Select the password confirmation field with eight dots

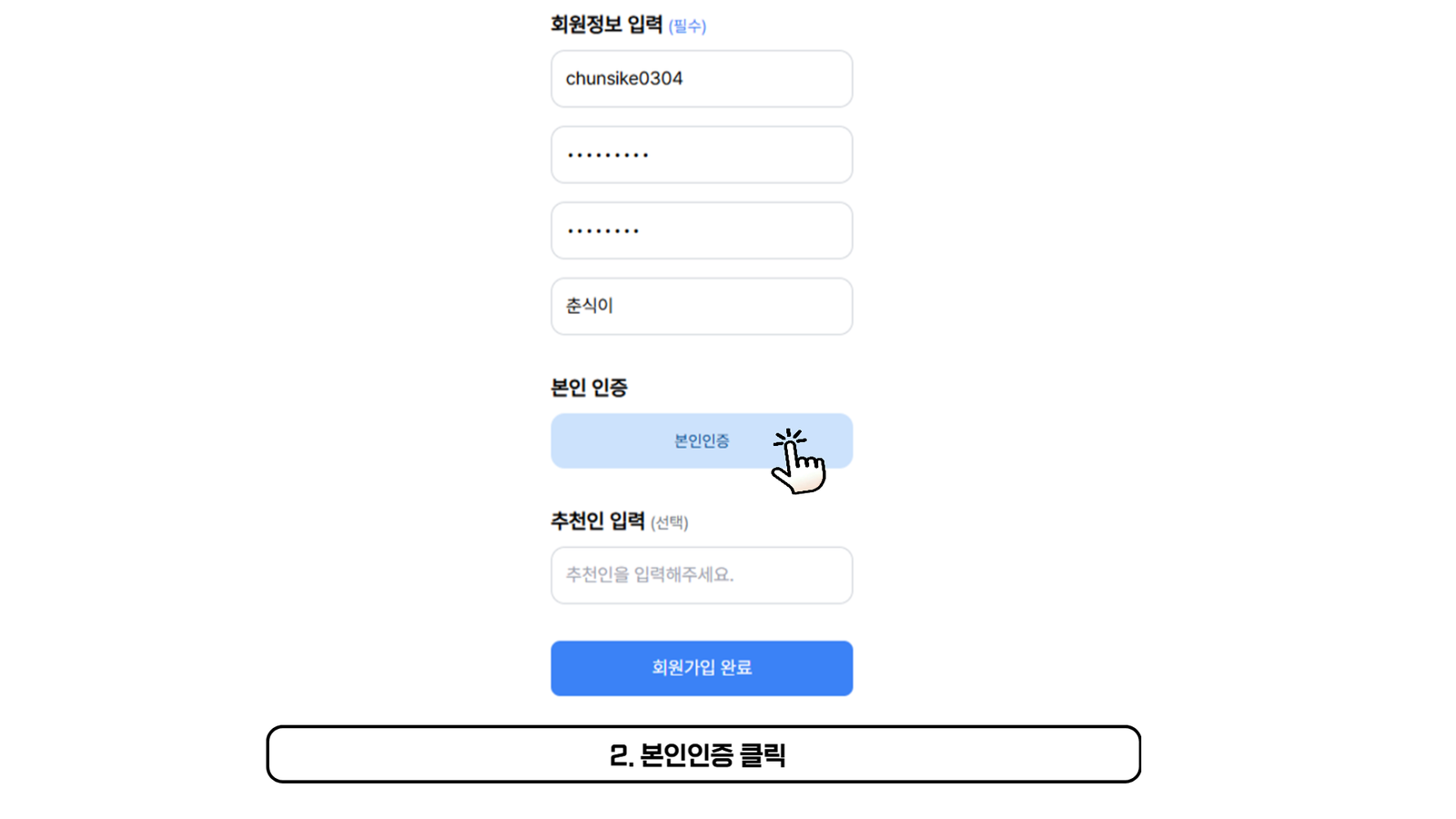(x=702, y=230)
